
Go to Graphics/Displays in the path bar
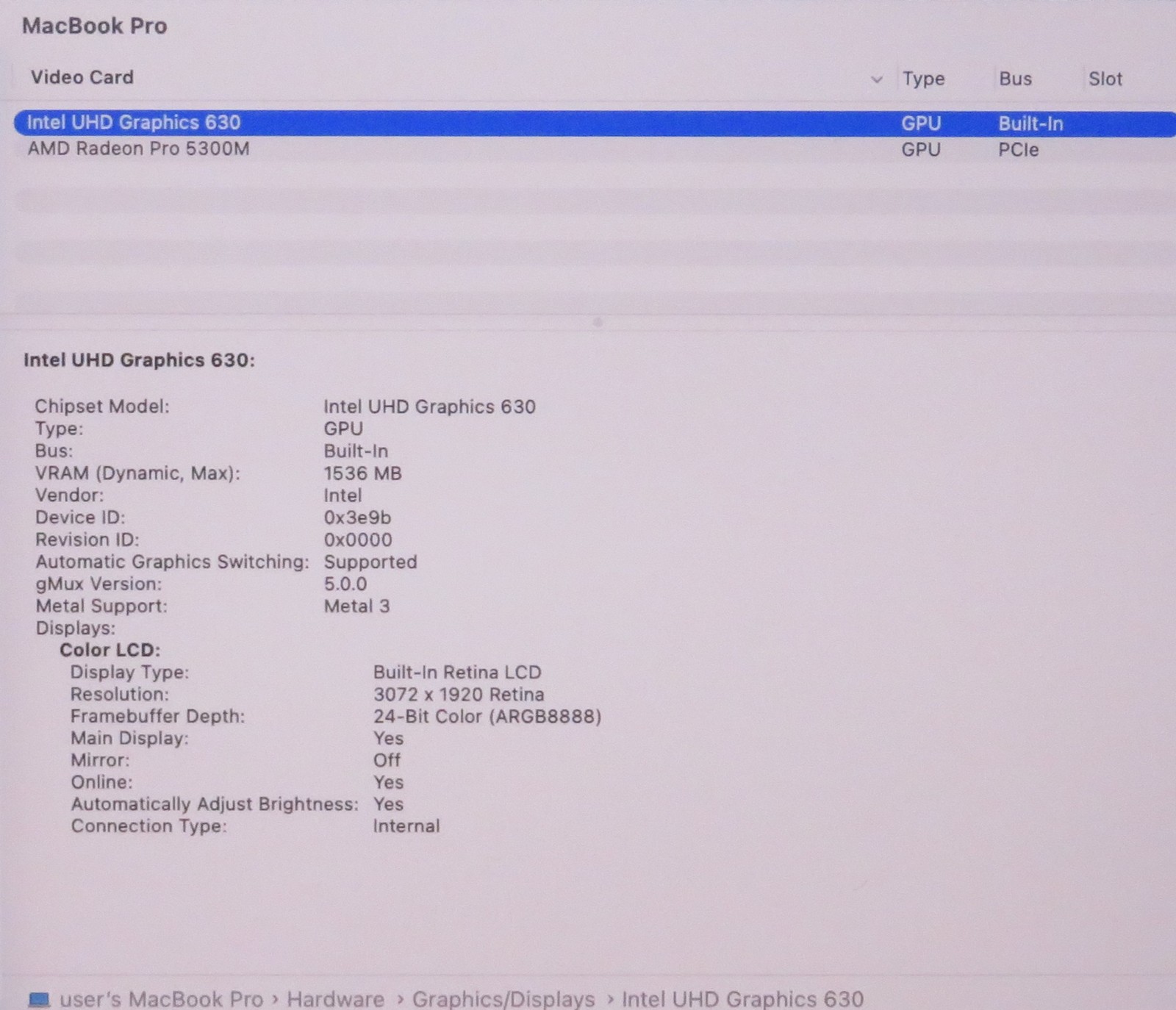[x=503, y=999]
